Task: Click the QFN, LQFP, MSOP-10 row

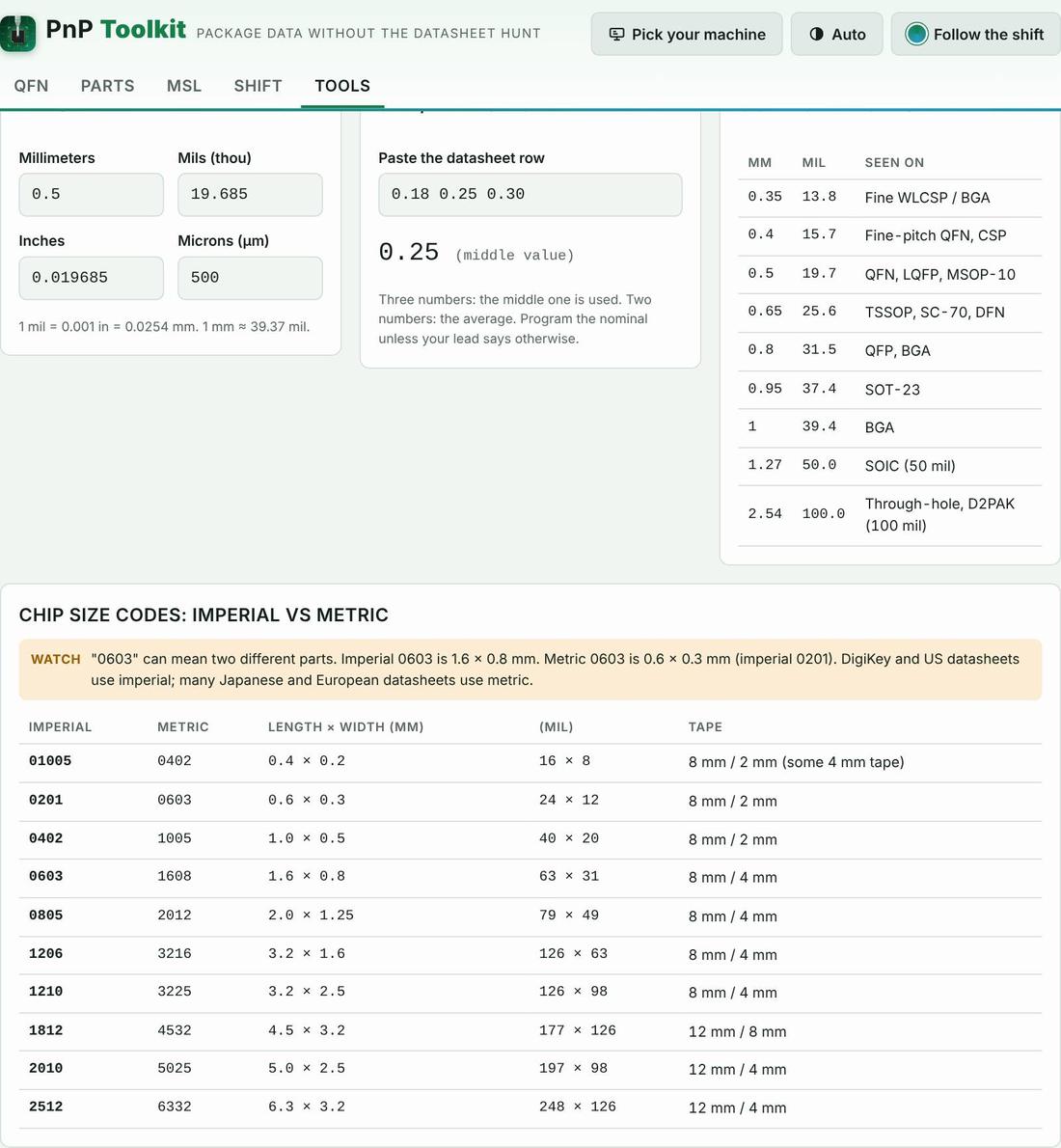Action: (x=889, y=275)
